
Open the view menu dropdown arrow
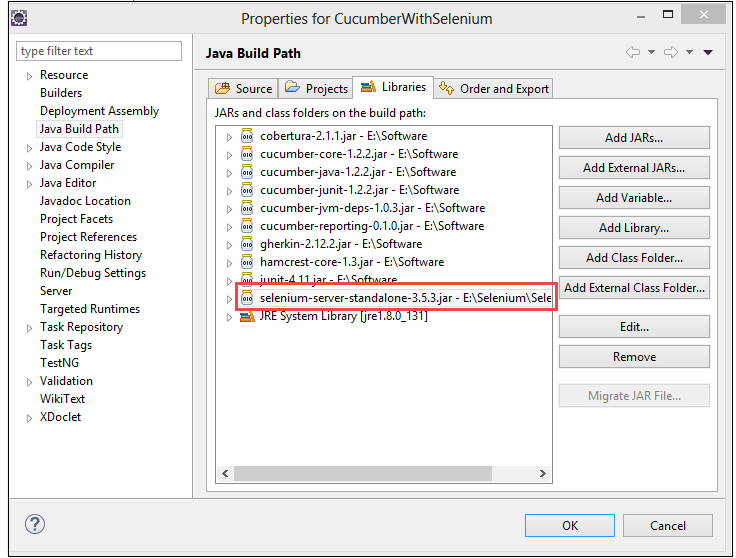[x=708, y=52]
